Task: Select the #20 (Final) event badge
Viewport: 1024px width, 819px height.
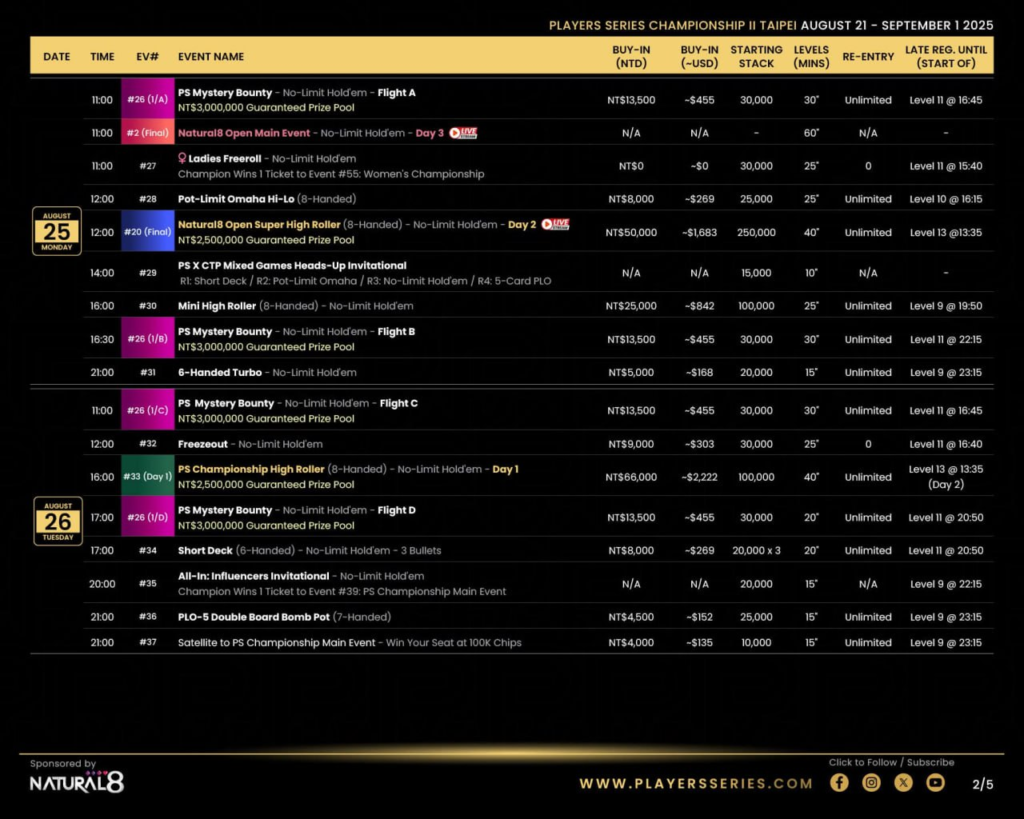Action: [x=147, y=231]
